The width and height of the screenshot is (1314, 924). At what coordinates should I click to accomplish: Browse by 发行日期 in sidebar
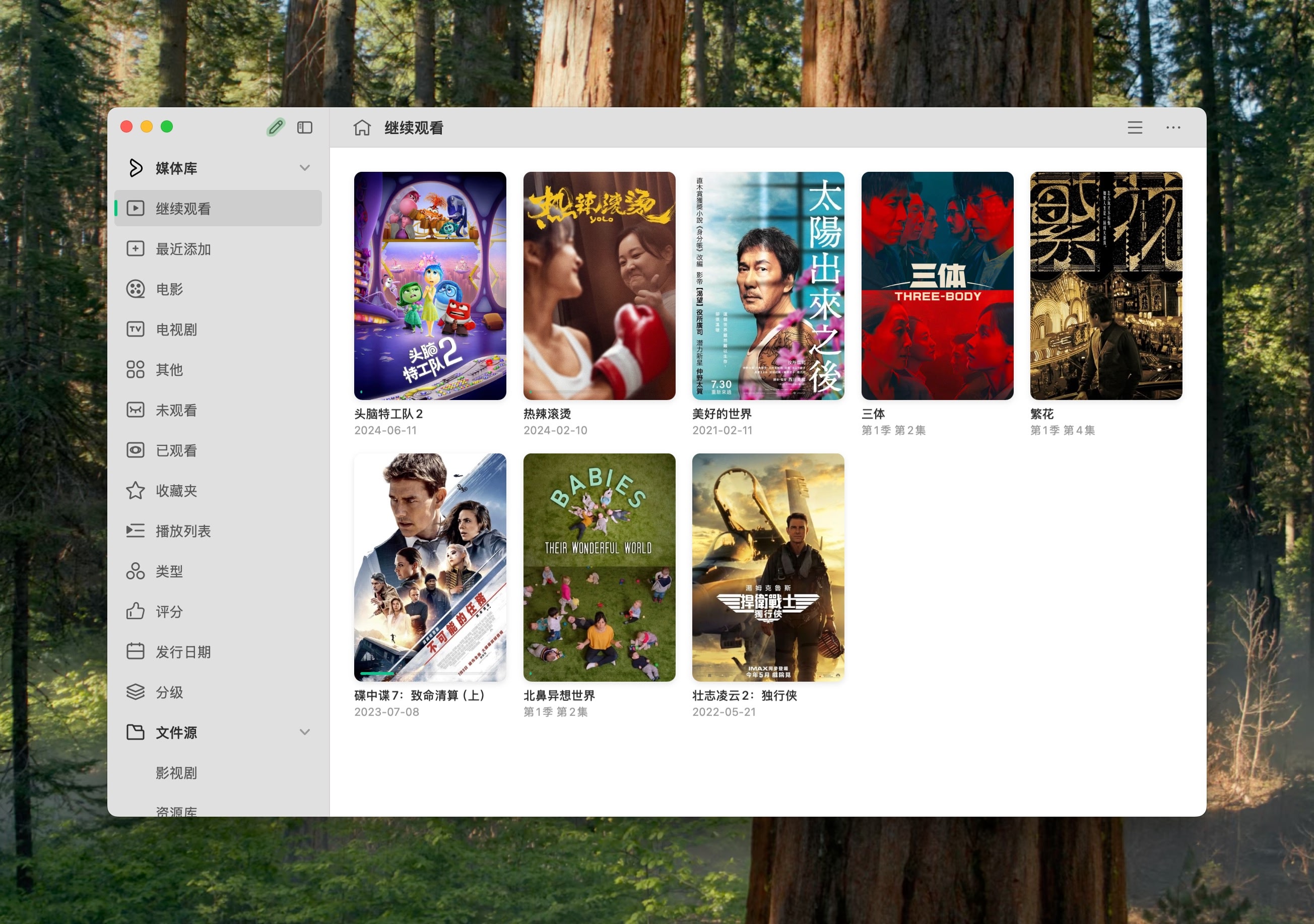tap(218, 651)
